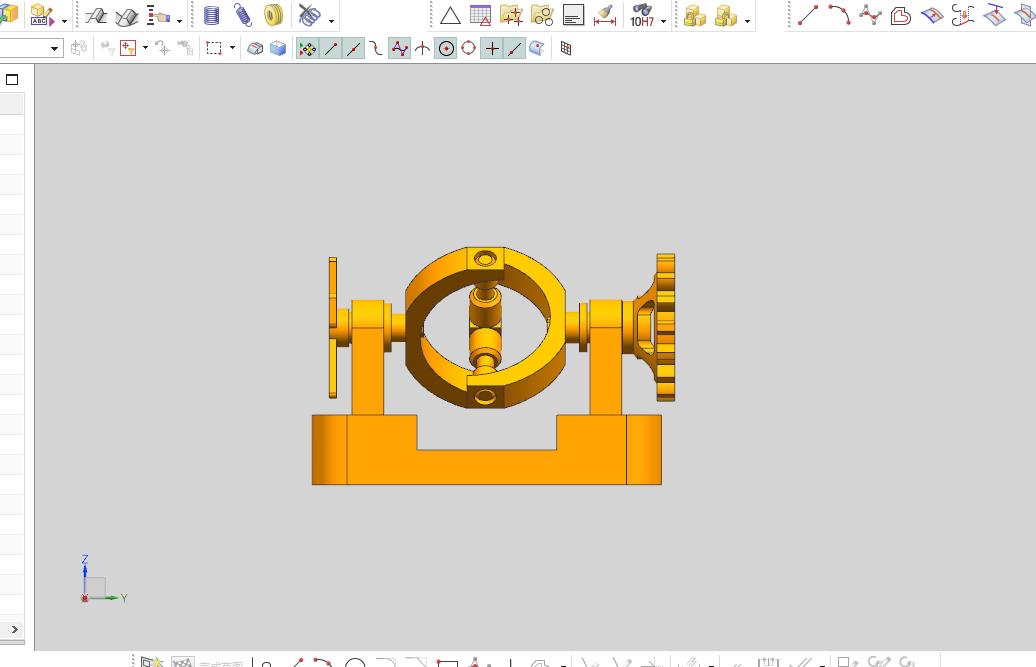Viewport: 1036px width, 667px height.
Task: Expand the rectangle selection mode dropdown
Action: (232, 48)
